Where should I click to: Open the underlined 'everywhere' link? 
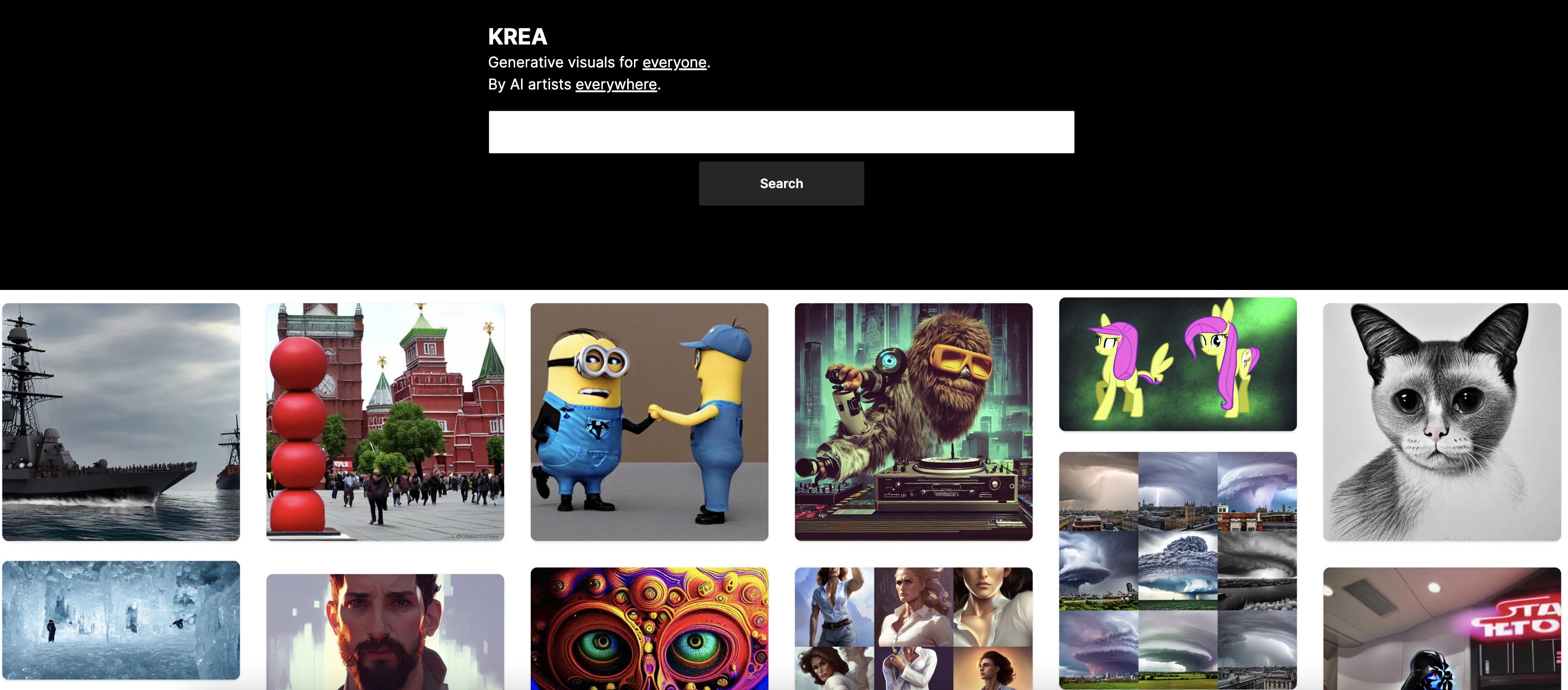616,84
